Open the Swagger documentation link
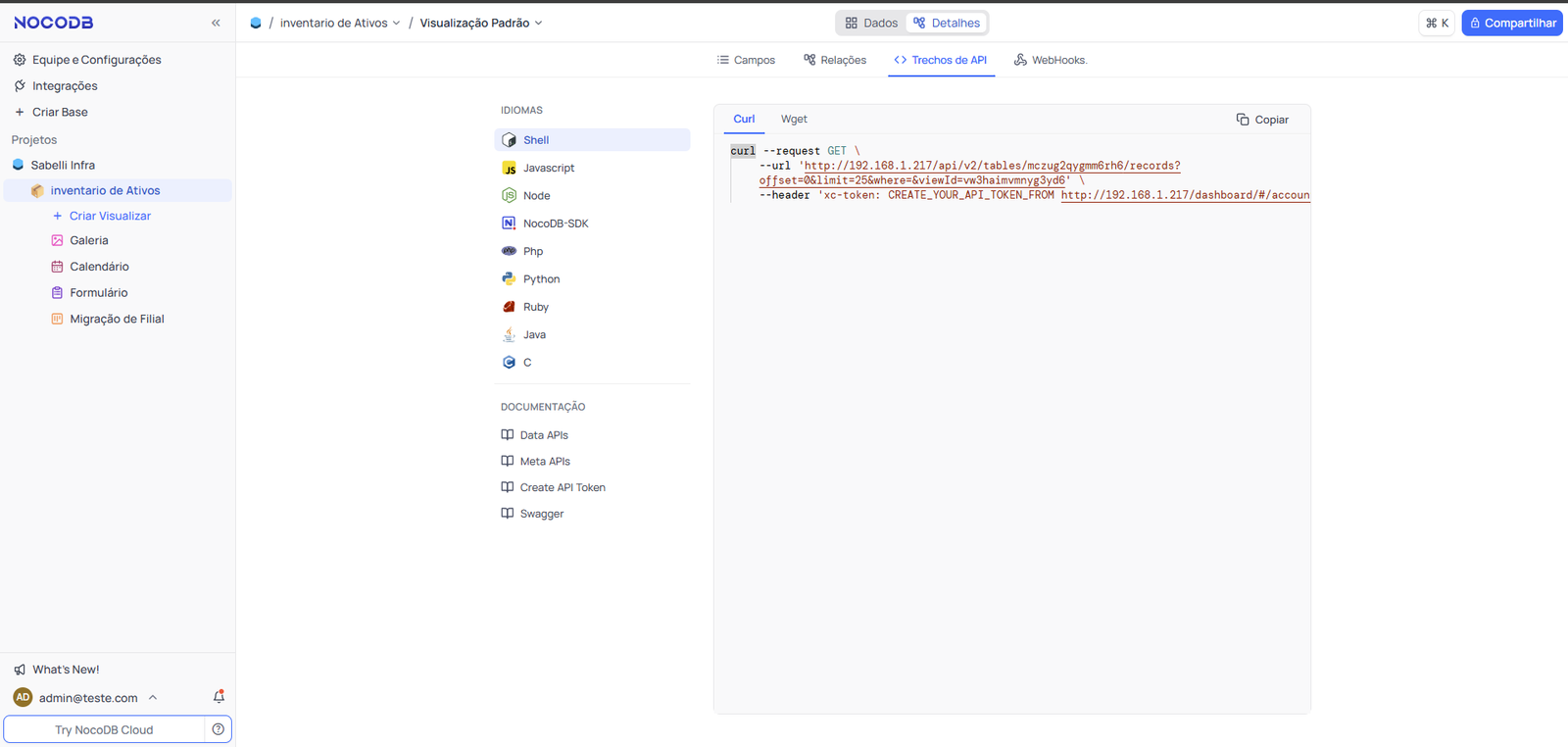Viewport: 1568px width, 747px height. tap(541, 514)
